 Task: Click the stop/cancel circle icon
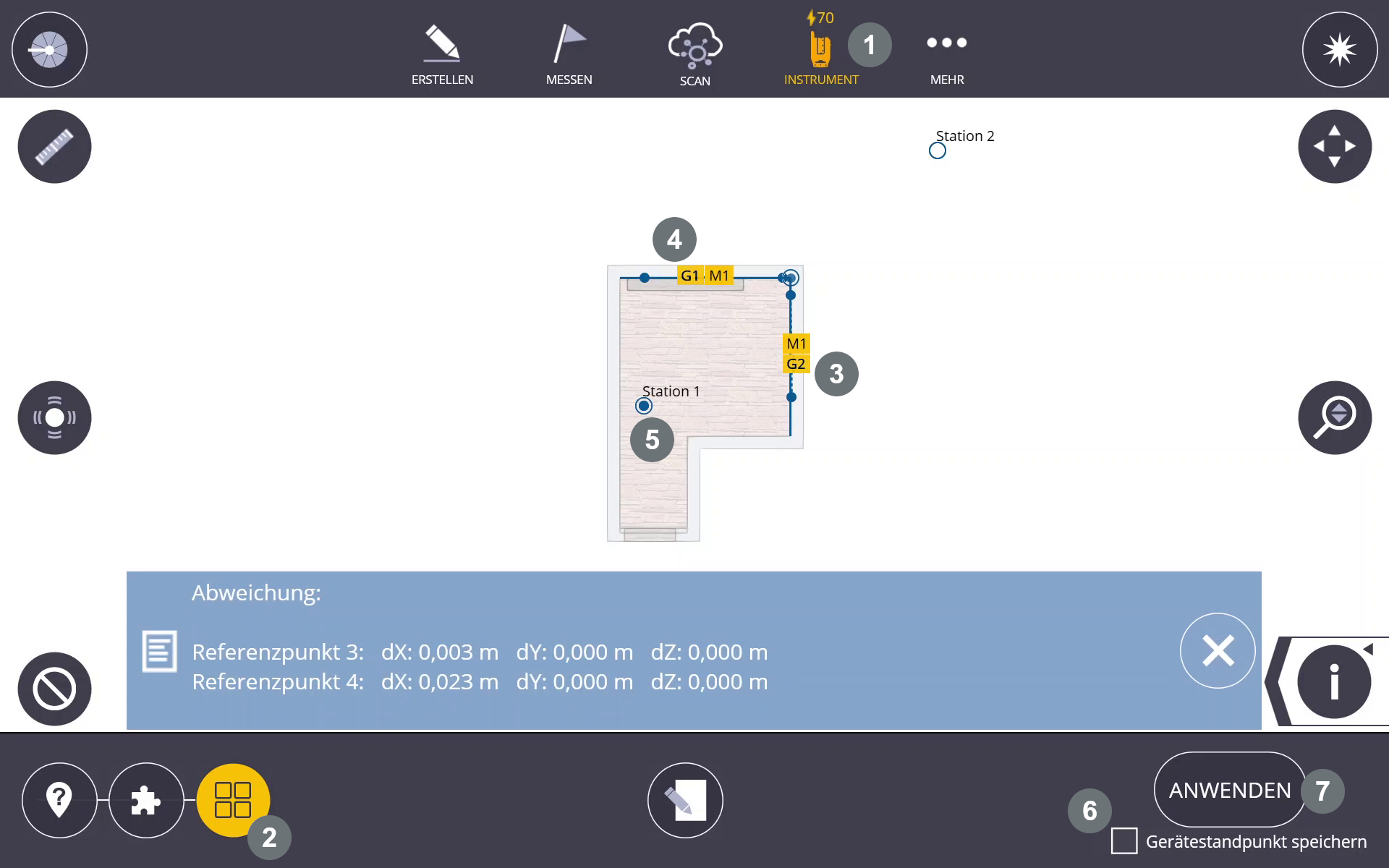pos(54,689)
